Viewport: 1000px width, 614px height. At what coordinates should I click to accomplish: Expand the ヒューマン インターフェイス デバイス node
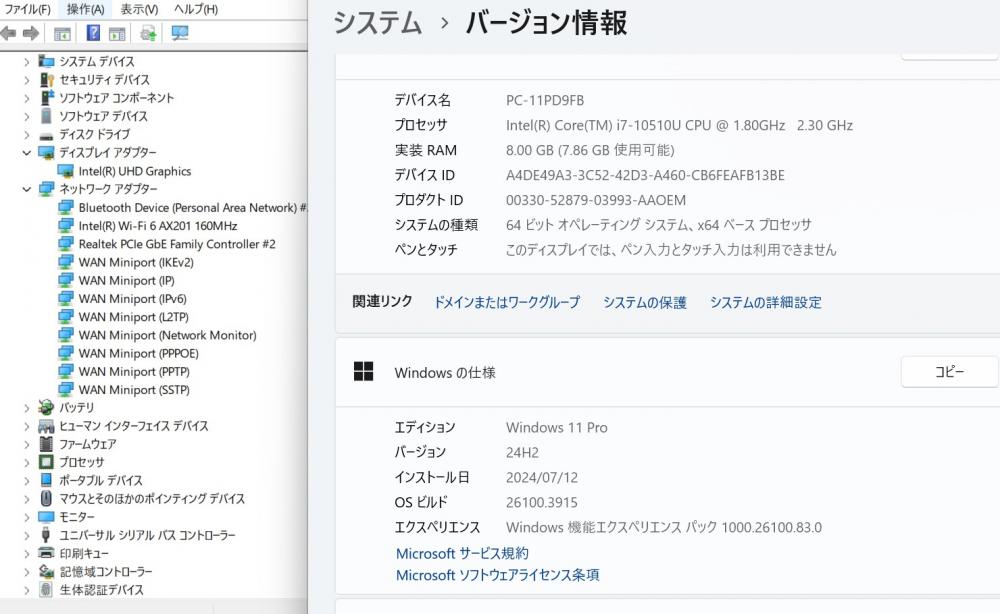26,426
